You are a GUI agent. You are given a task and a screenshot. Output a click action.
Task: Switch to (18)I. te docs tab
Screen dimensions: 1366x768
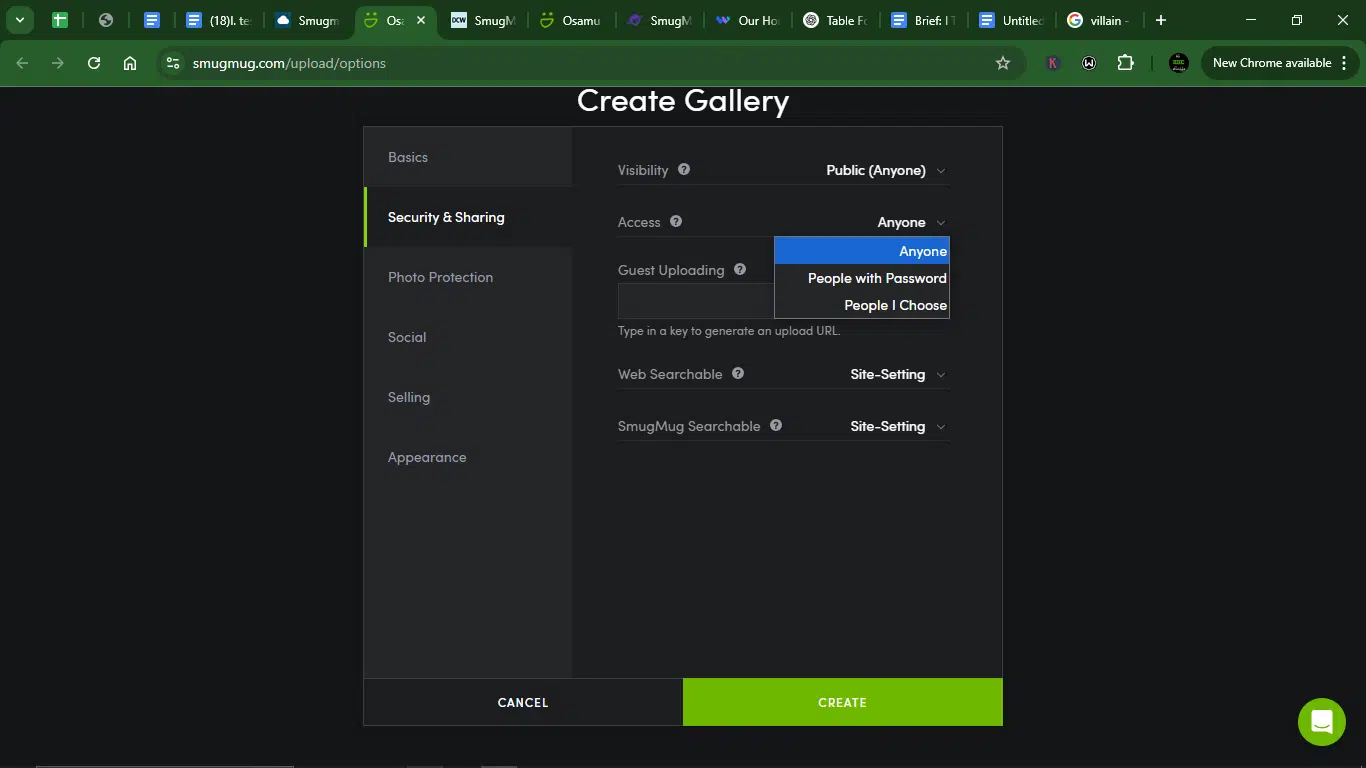(220, 20)
